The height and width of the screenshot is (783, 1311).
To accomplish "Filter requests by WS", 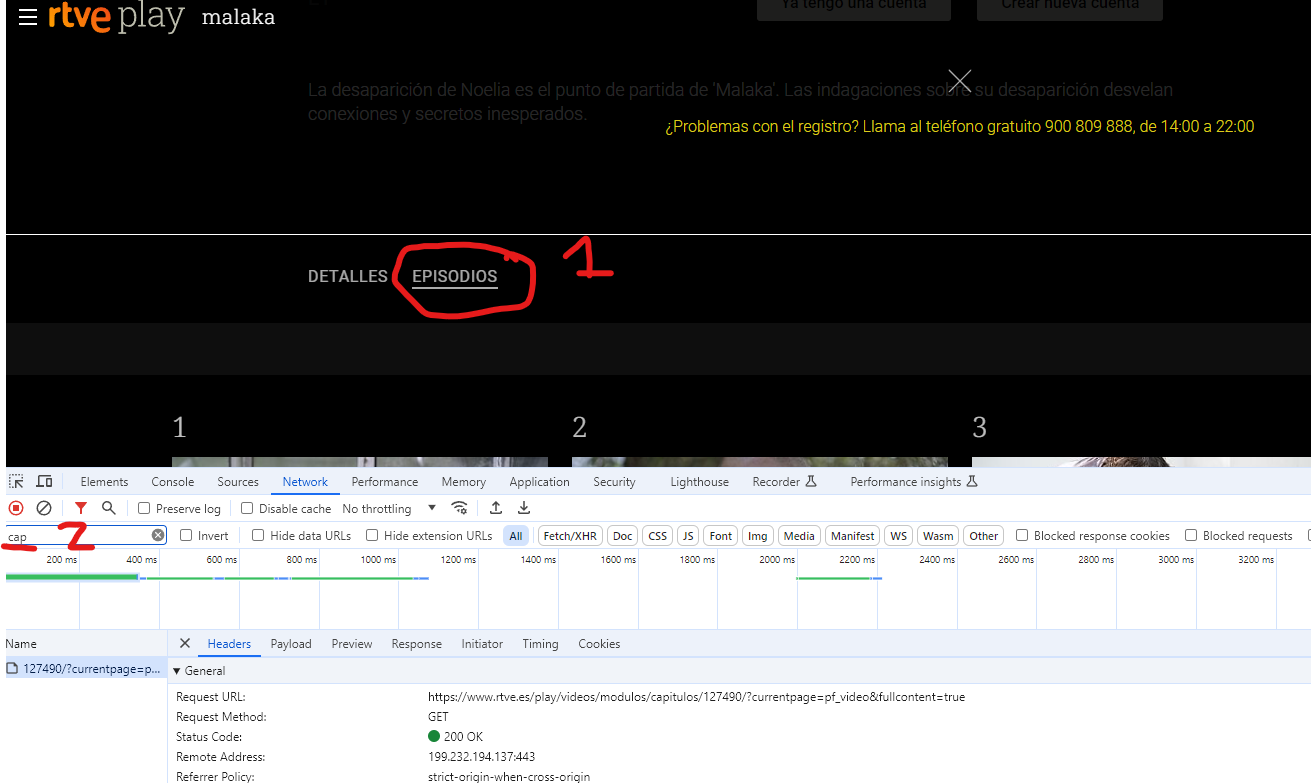I will coord(899,536).
